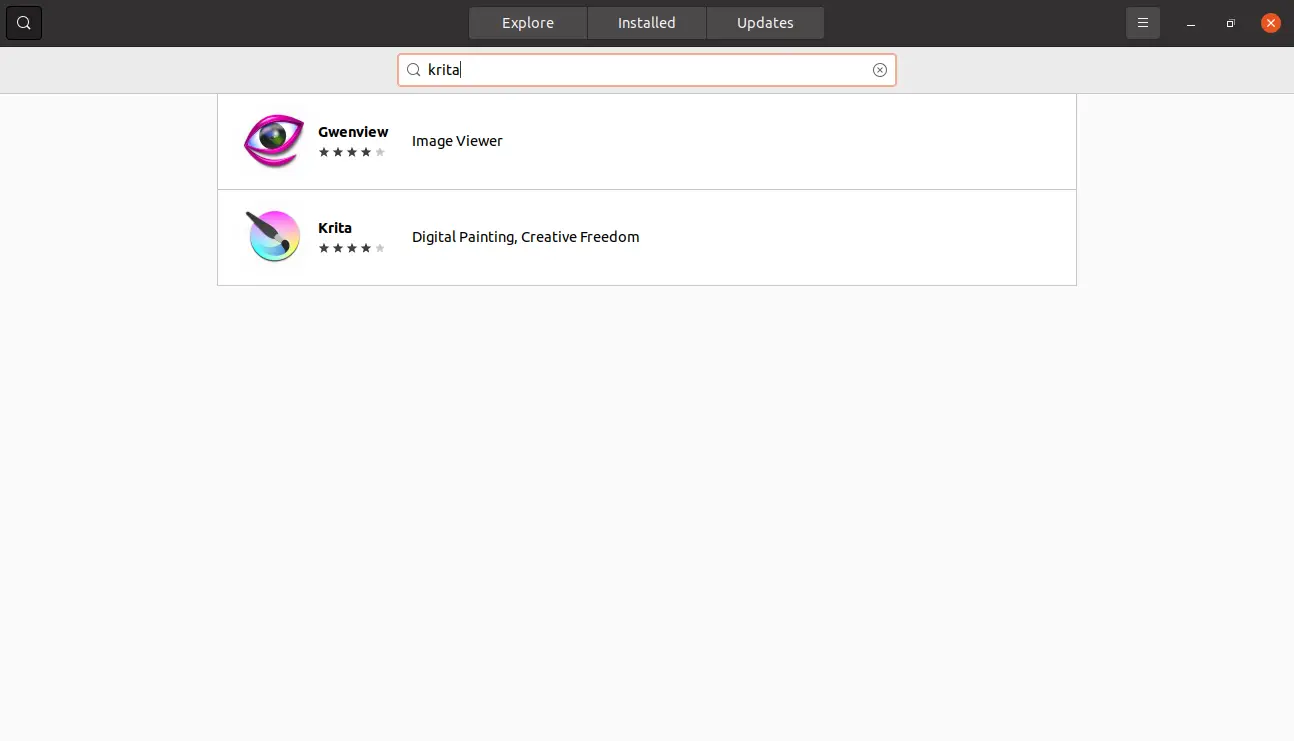
Task: Click the Gwenview star rating
Action: 352,152
